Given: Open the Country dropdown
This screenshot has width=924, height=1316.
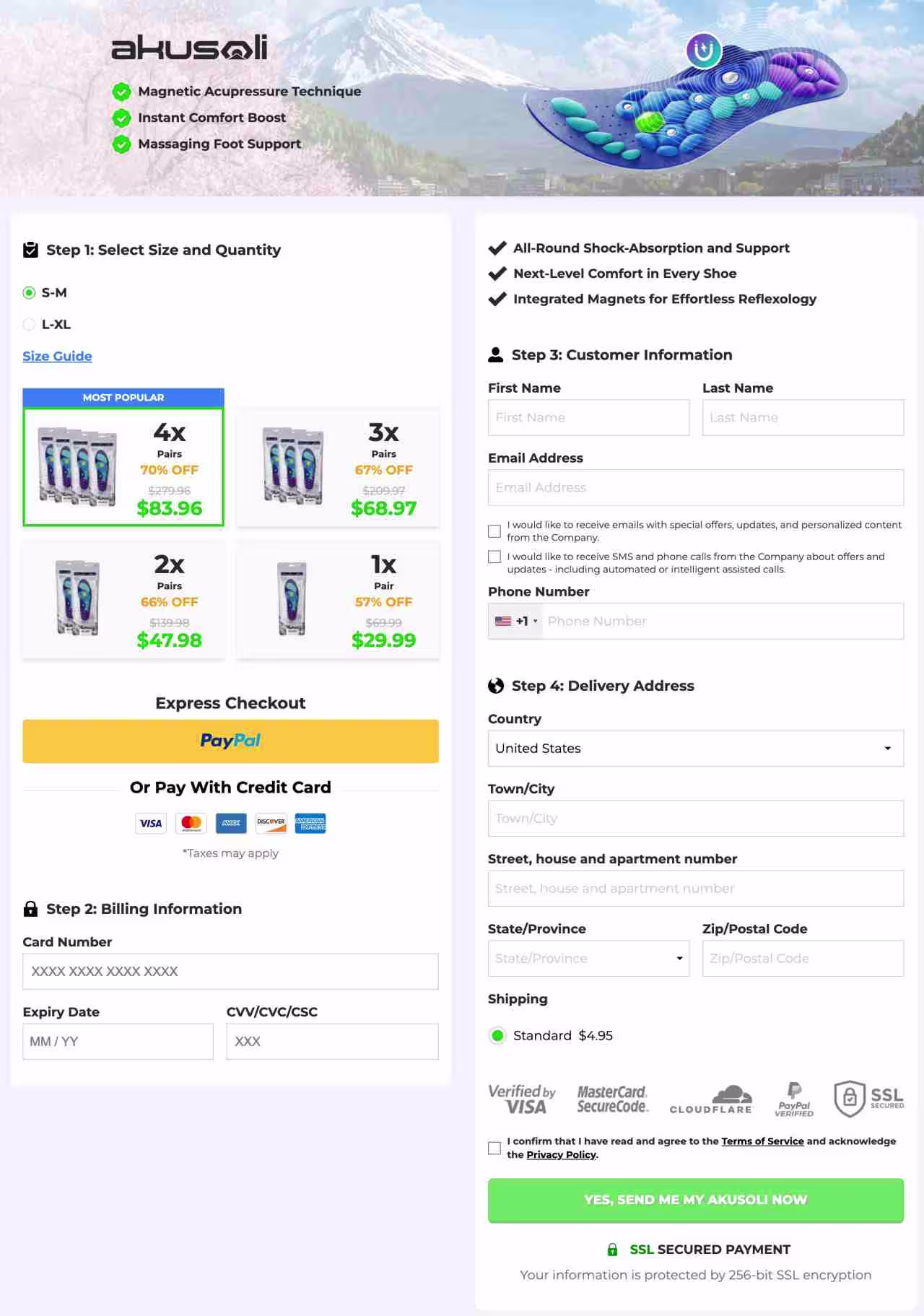Looking at the screenshot, I should tap(696, 749).
